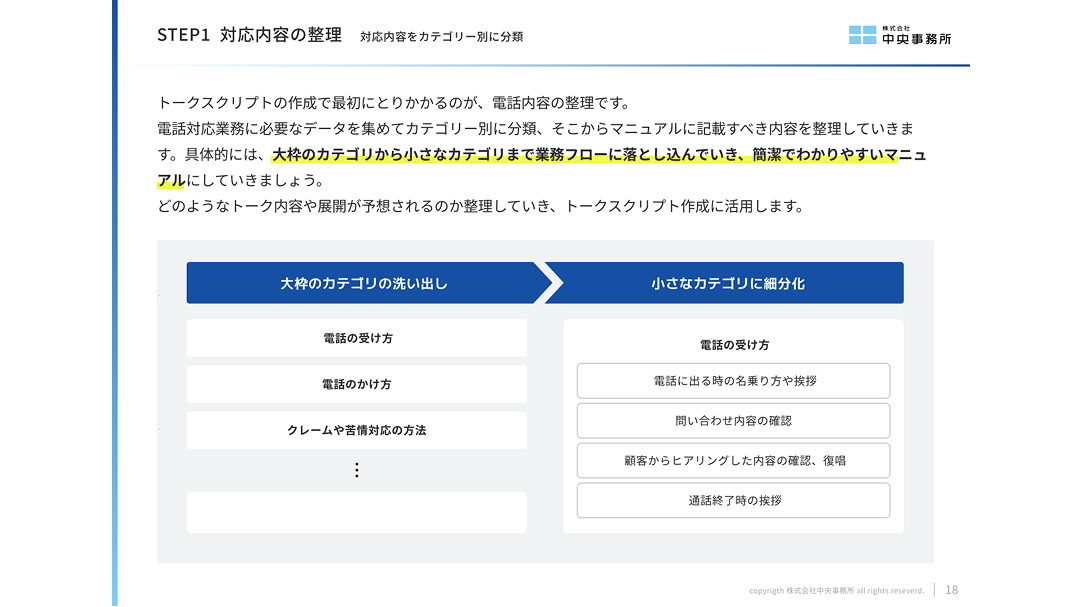Click the chevron arrow between the two blue headers
The image size is (1080, 607).
click(549, 282)
